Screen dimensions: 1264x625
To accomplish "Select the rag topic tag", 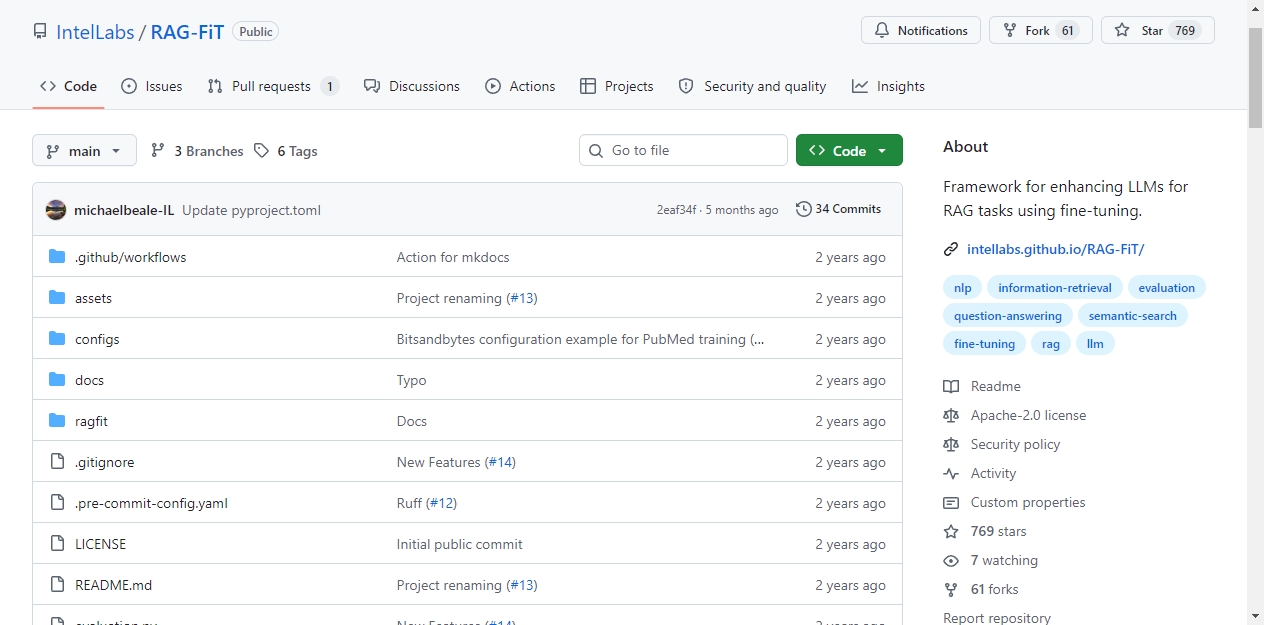I will pyautogui.click(x=1050, y=344).
